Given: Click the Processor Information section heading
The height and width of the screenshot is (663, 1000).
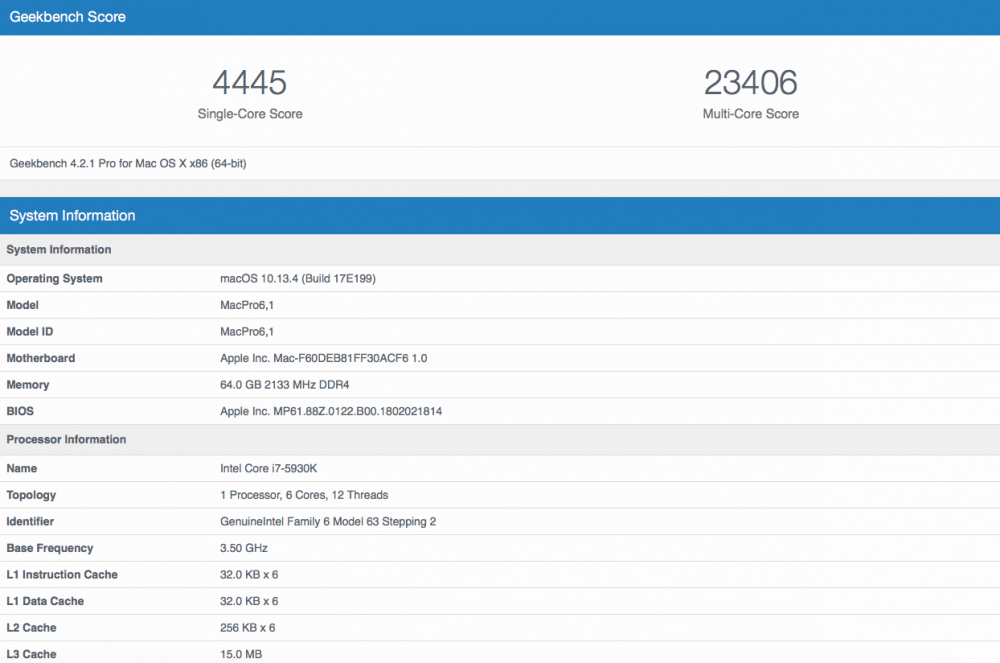Looking at the screenshot, I should (x=66, y=439).
